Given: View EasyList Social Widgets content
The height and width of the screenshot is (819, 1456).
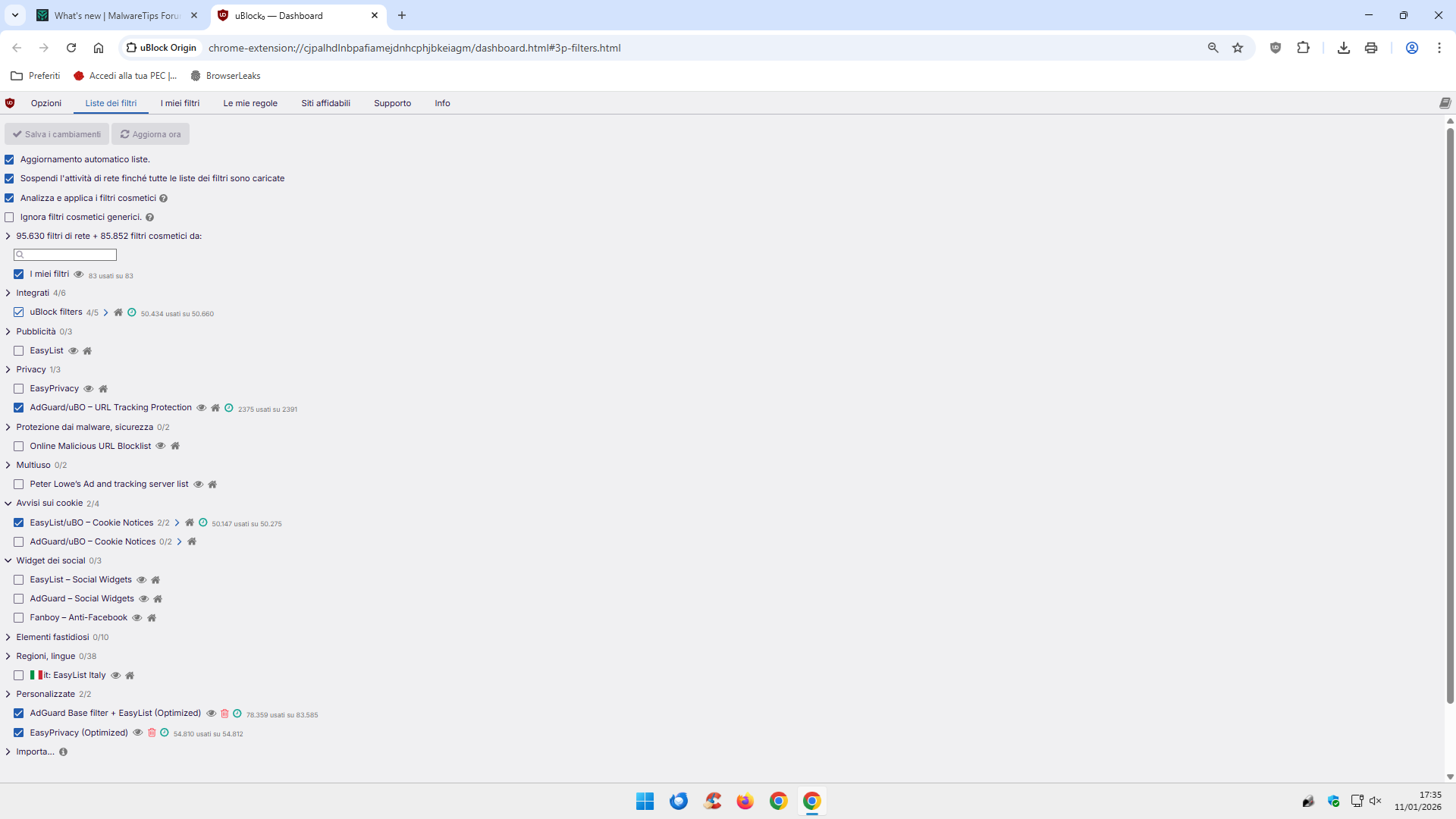Looking at the screenshot, I should (x=142, y=580).
